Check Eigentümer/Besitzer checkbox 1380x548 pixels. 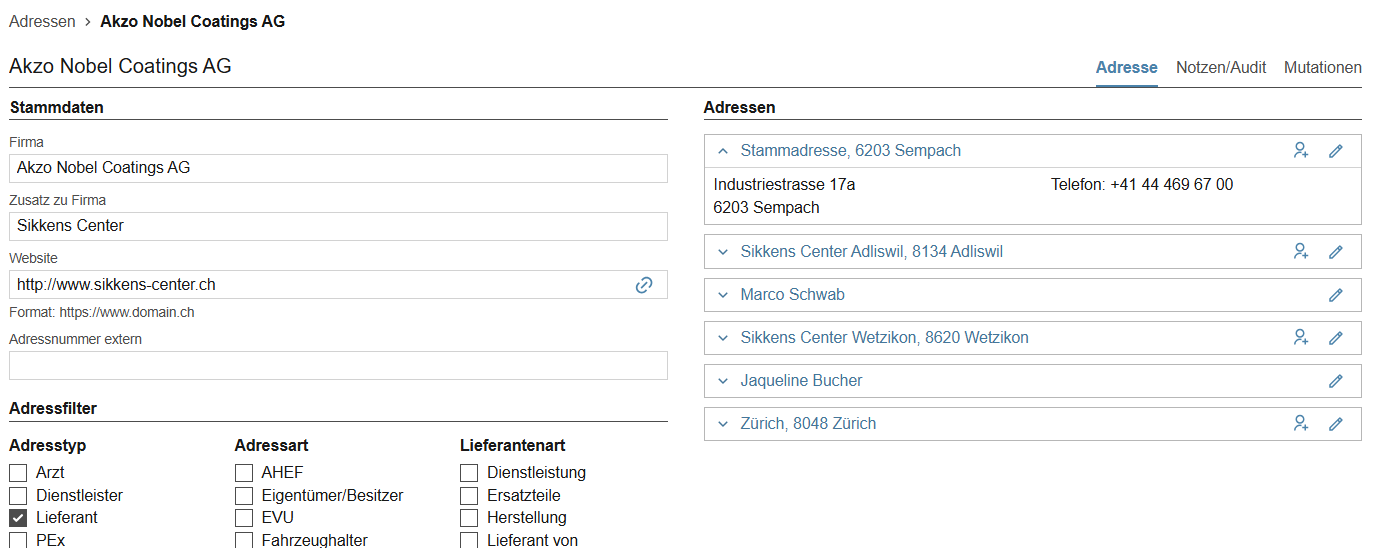(244, 495)
